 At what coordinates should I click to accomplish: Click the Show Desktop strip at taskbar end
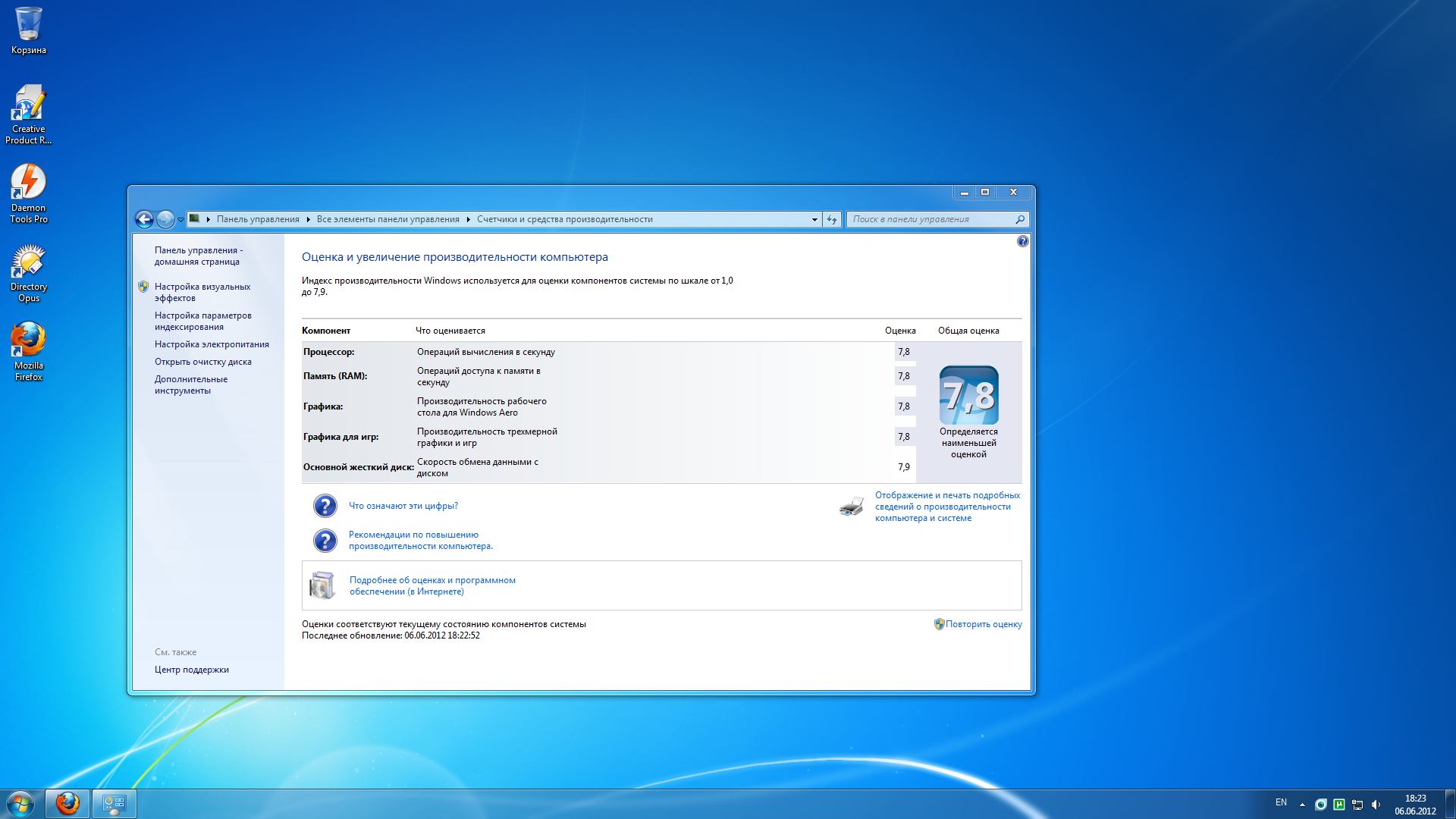click(x=1450, y=804)
